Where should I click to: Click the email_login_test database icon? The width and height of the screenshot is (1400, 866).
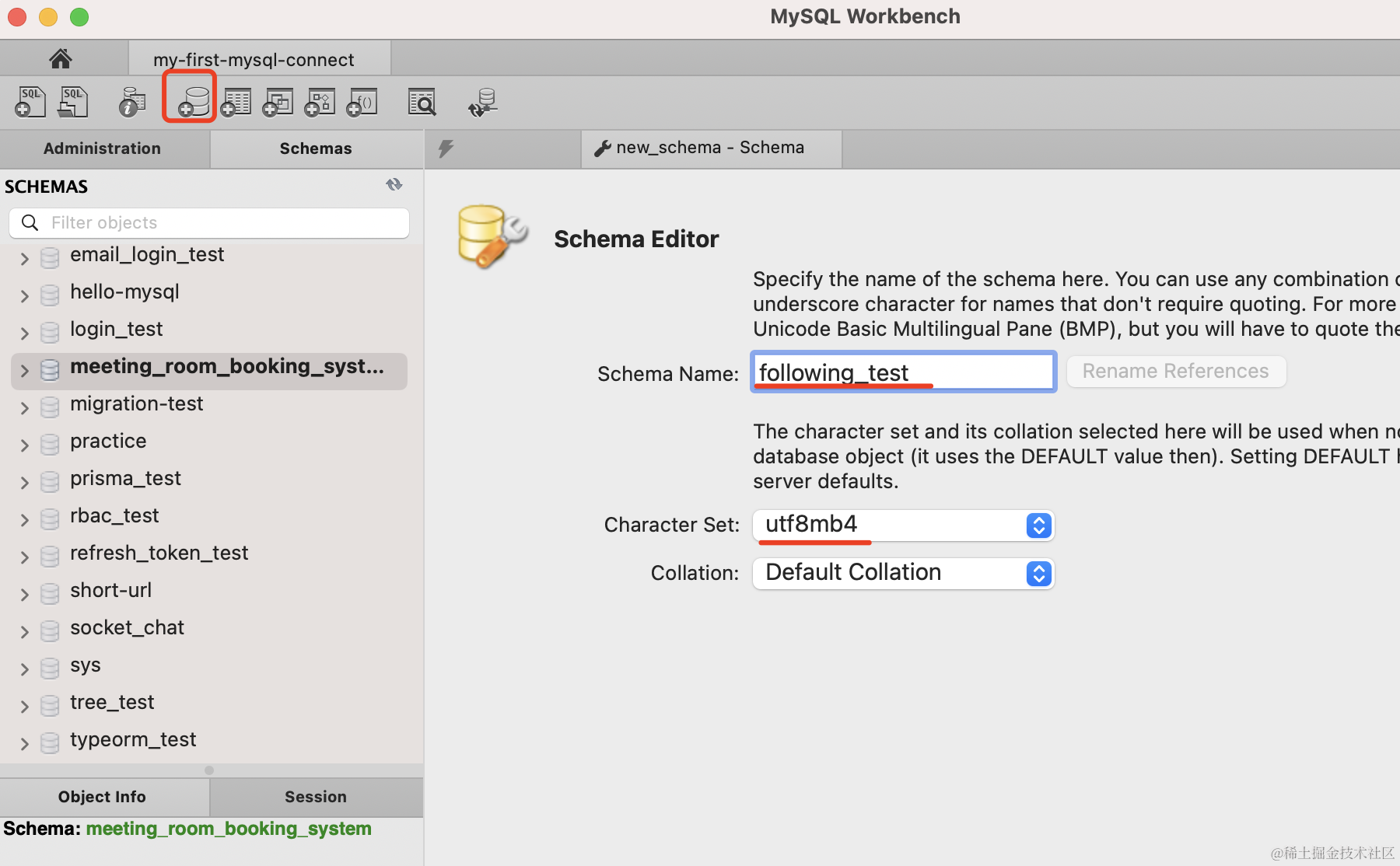tap(50, 257)
